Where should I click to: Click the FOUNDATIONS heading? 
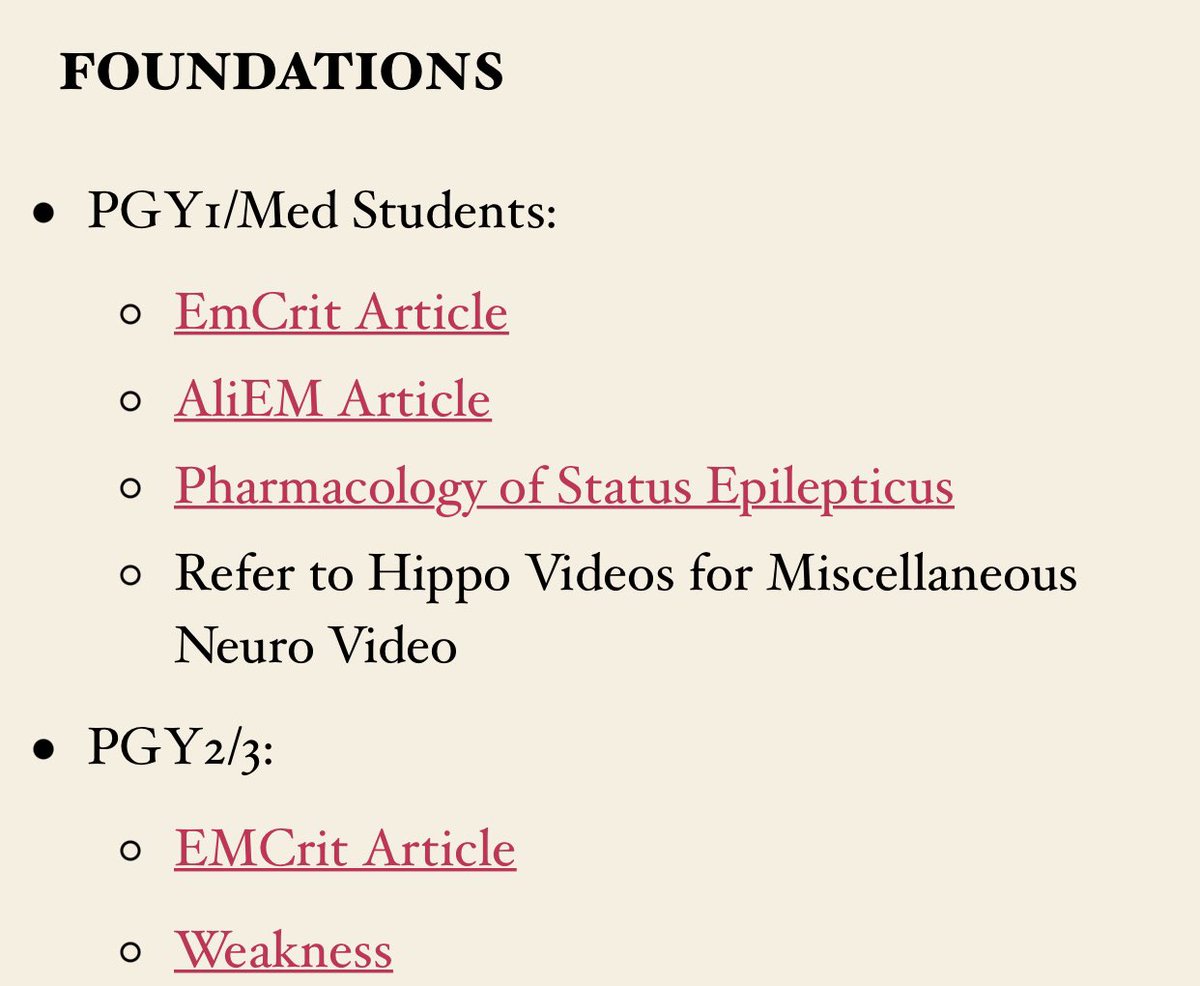282,72
